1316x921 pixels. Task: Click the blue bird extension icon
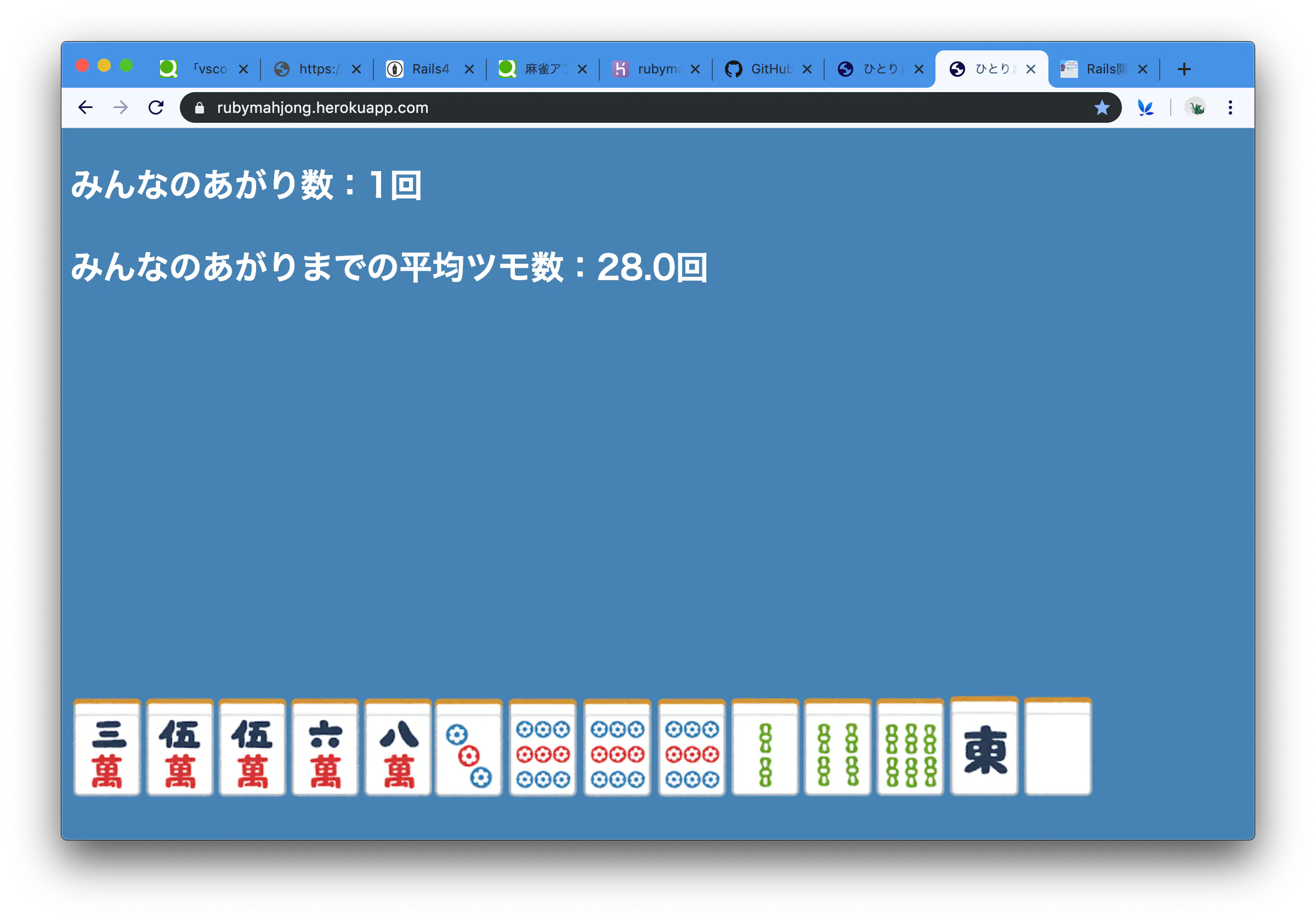point(1145,107)
